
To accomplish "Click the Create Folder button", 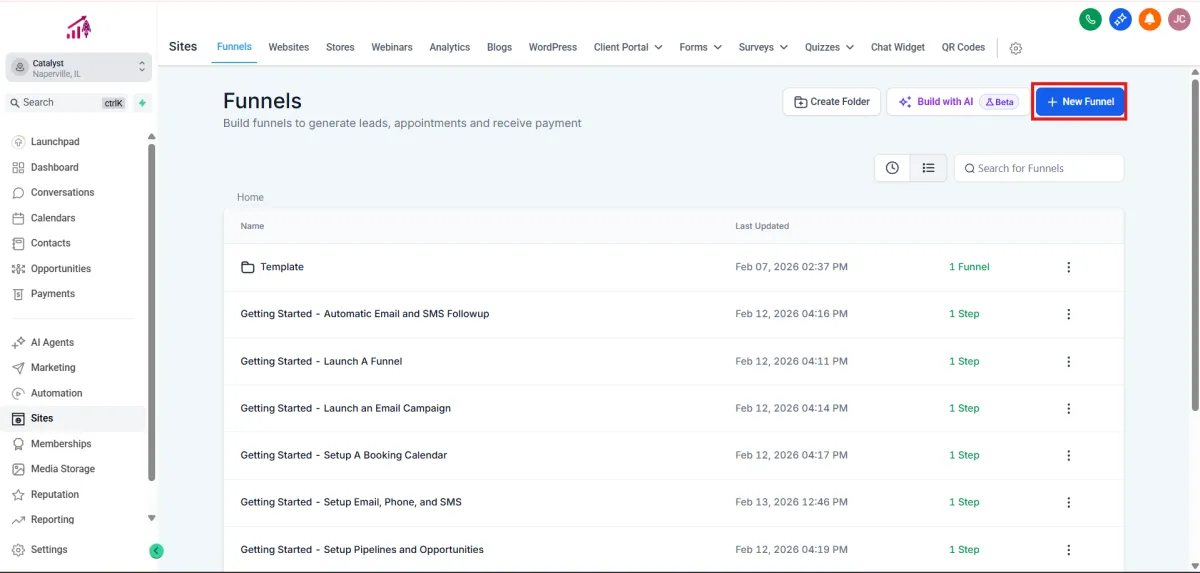I will click(x=832, y=102).
